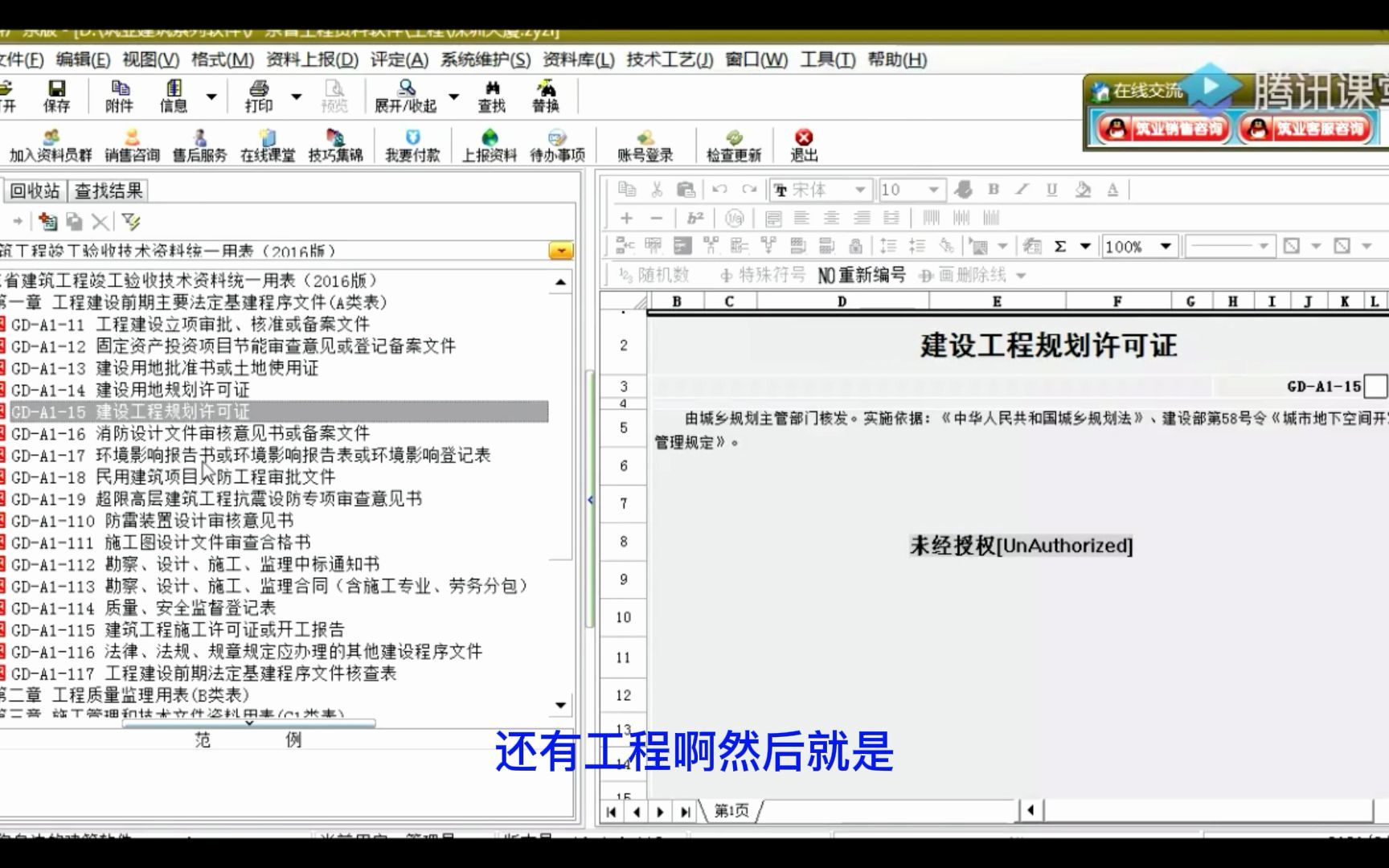Viewport: 1389px width, 868px height.
Task: Click the 打印 print icon
Action: [x=258, y=96]
